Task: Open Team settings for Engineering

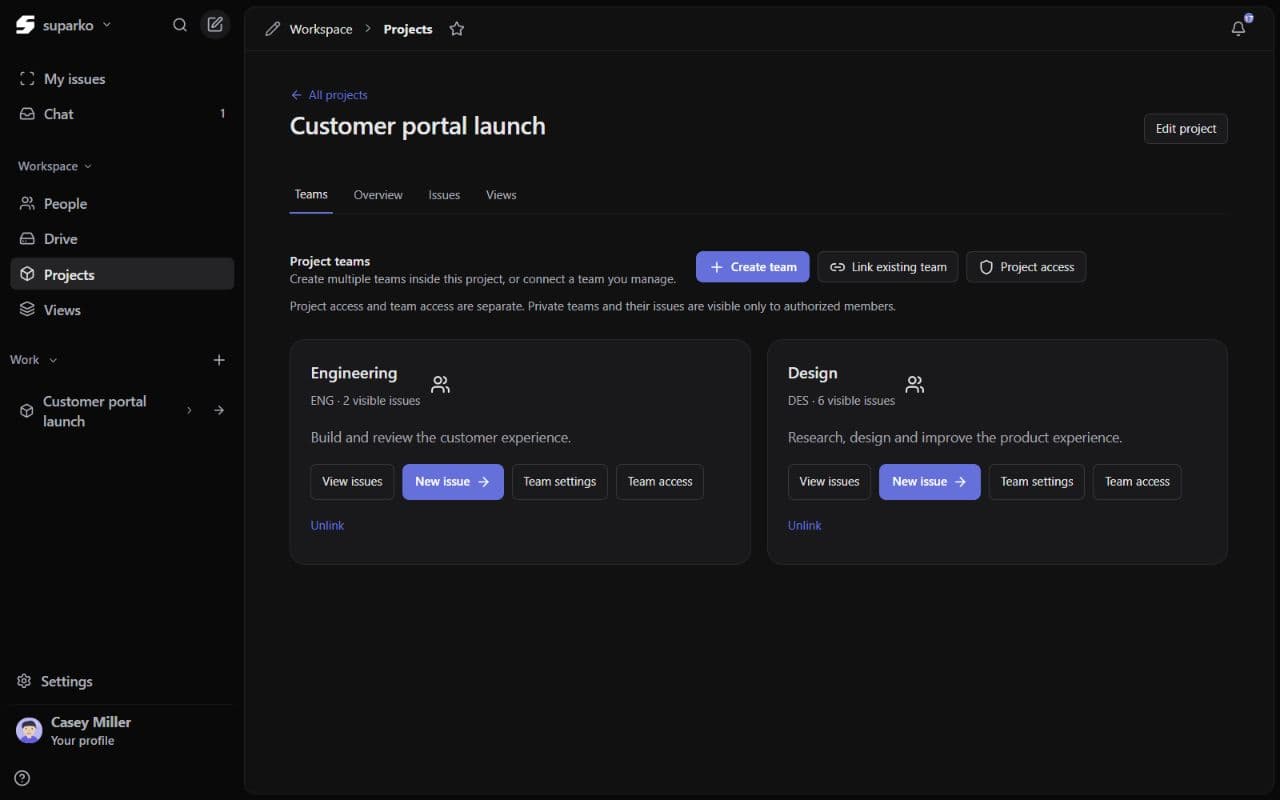Action: [560, 481]
